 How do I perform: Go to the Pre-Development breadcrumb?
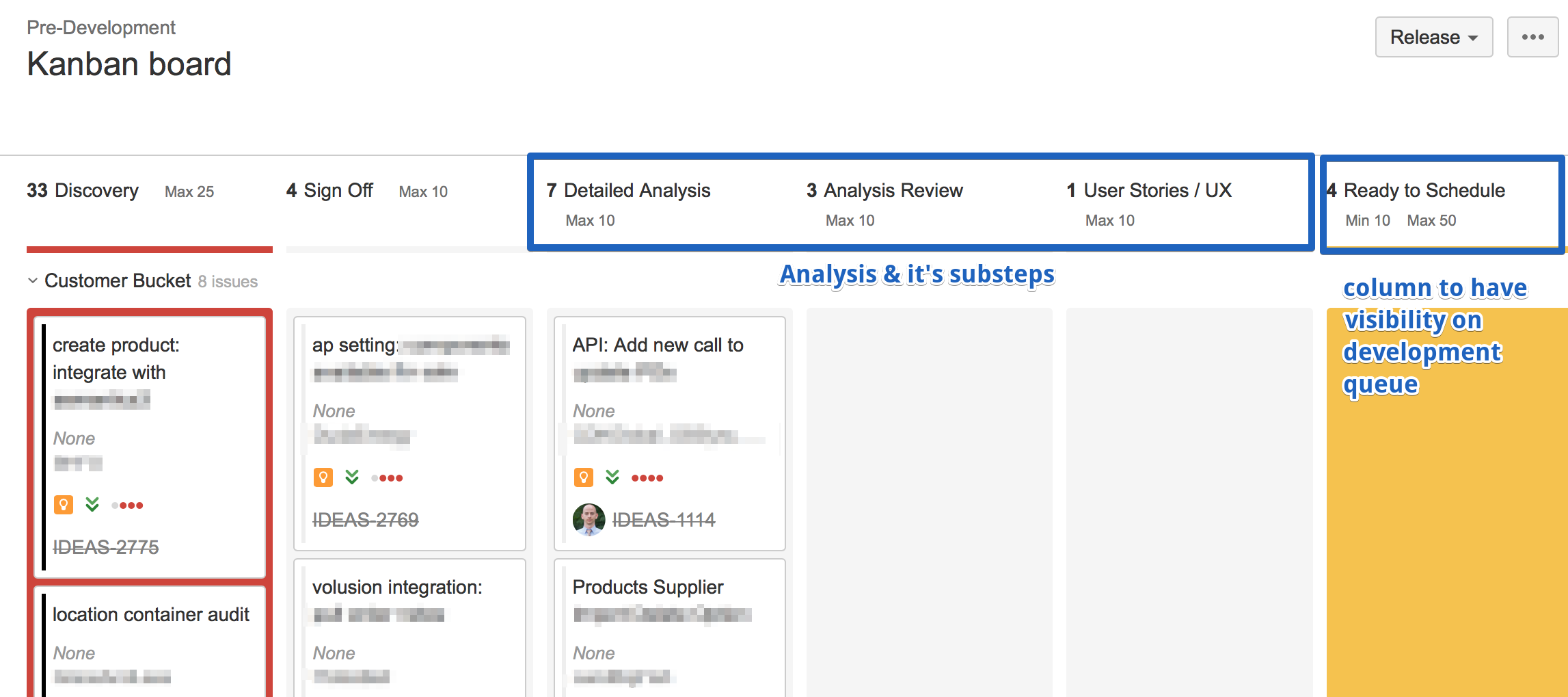(x=101, y=27)
